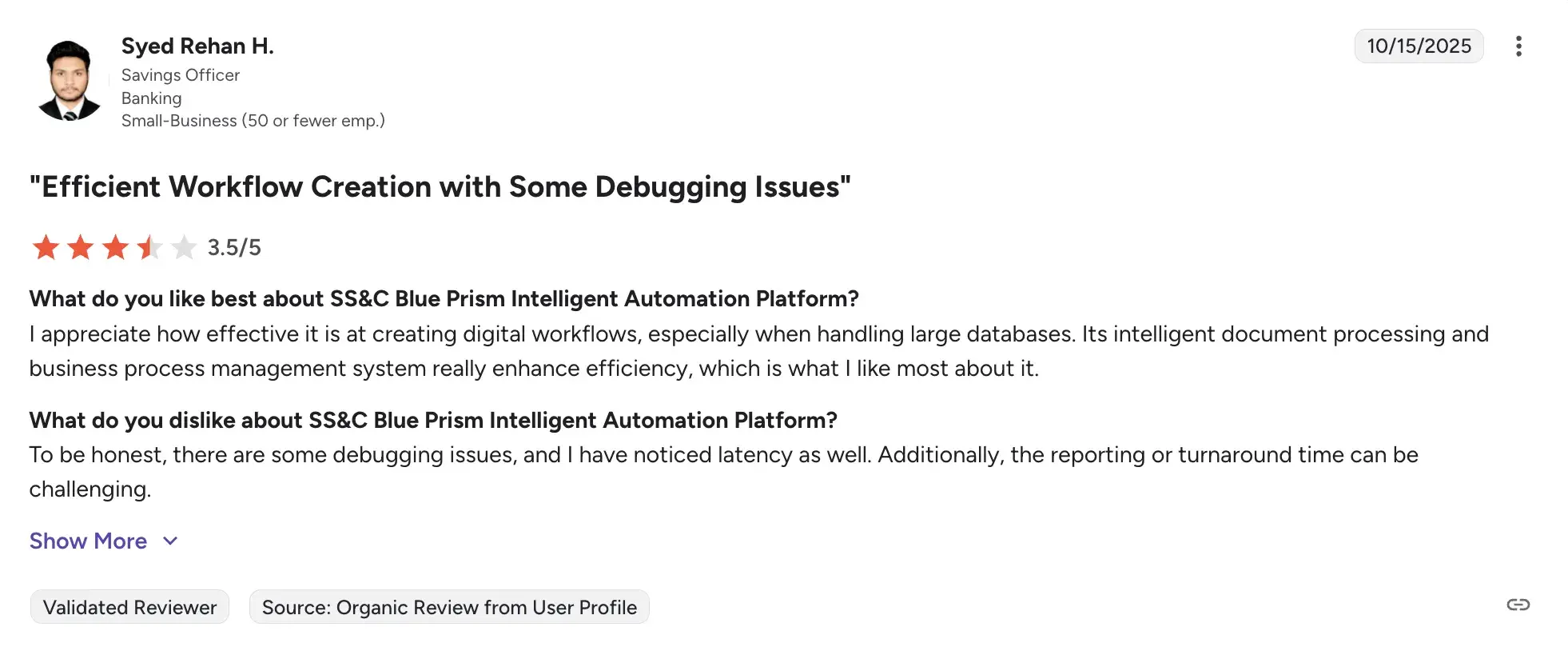Open the three-dot options menu
Viewport: 1568px width, 651px height.
(x=1518, y=46)
